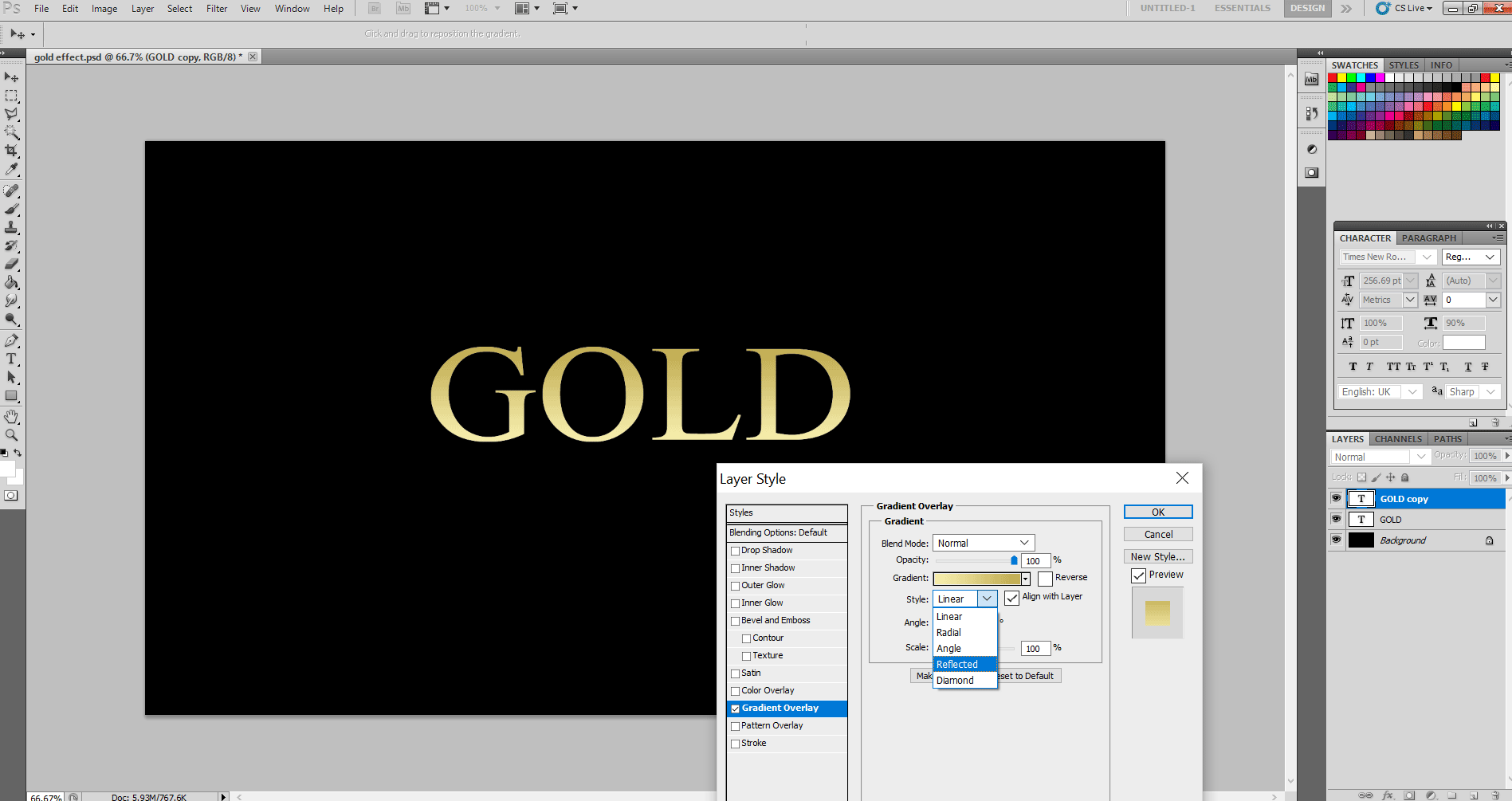The width and height of the screenshot is (1512, 801).
Task: Switch to the Channels tab
Action: tap(1397, 438)
